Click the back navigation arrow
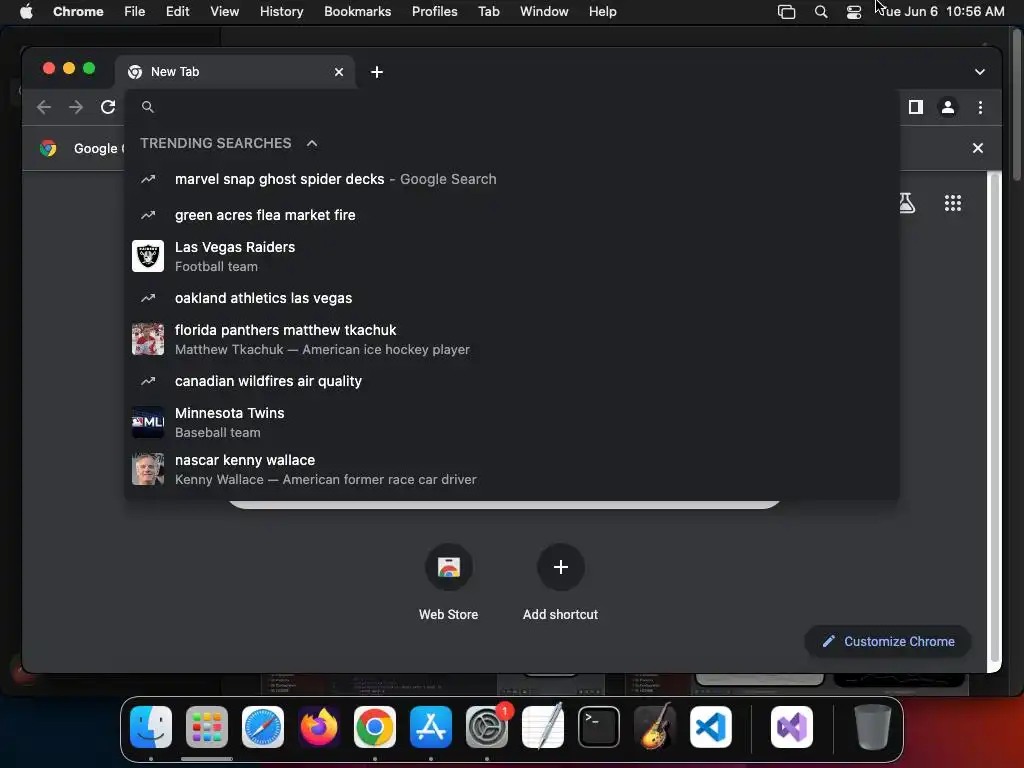Image resolution: width=1024 pixels, height=768 pixels. point(44,107)
